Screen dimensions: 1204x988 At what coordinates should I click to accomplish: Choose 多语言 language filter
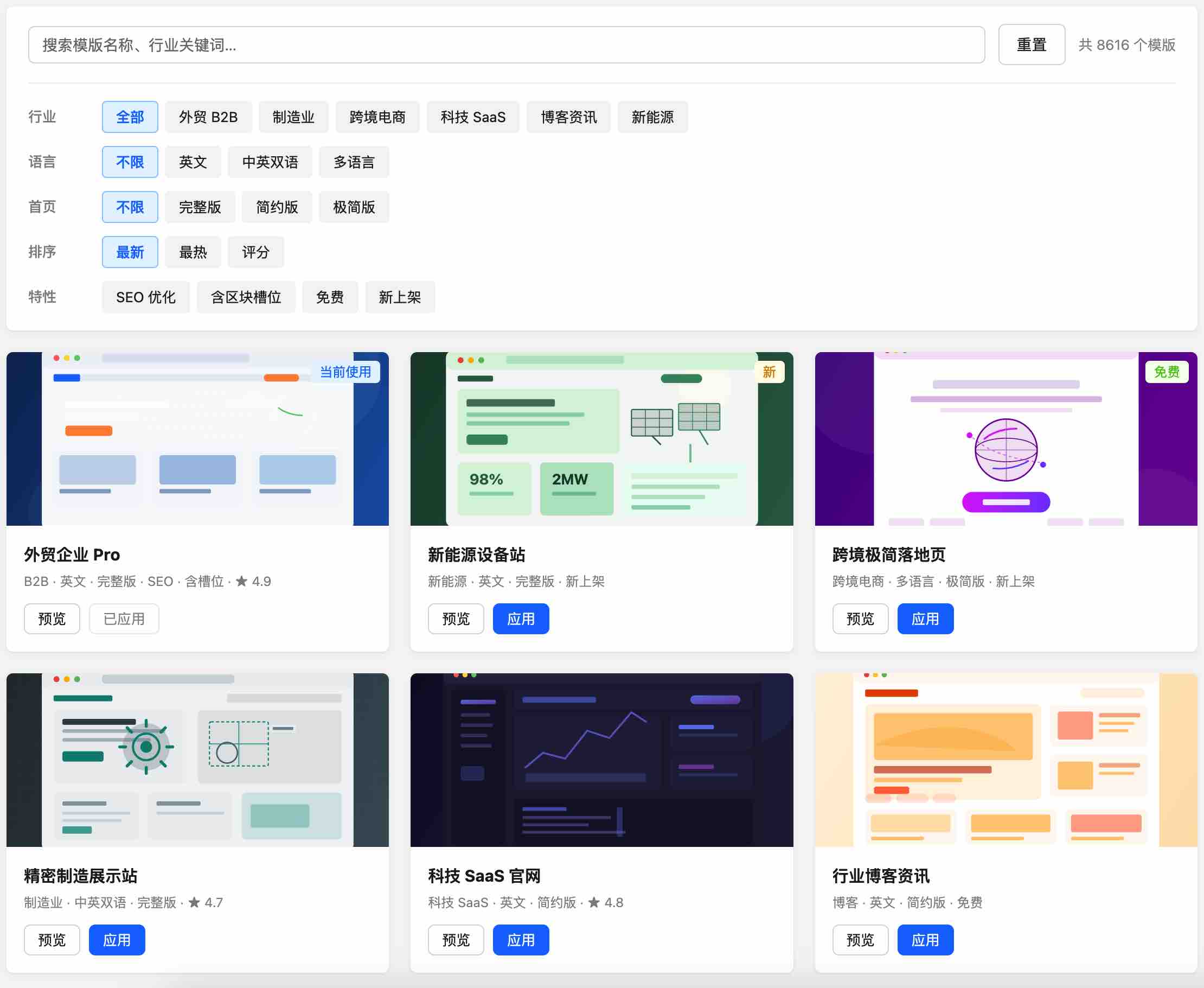point(354,162)
